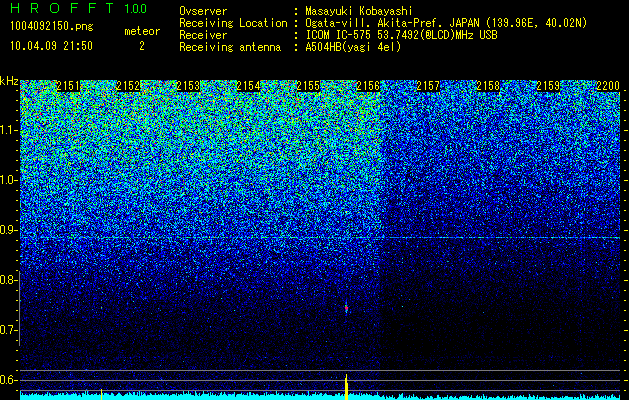Click the "Ovserver" field label
This screenshot has width=629, height=400.
(x=203, y=11)
